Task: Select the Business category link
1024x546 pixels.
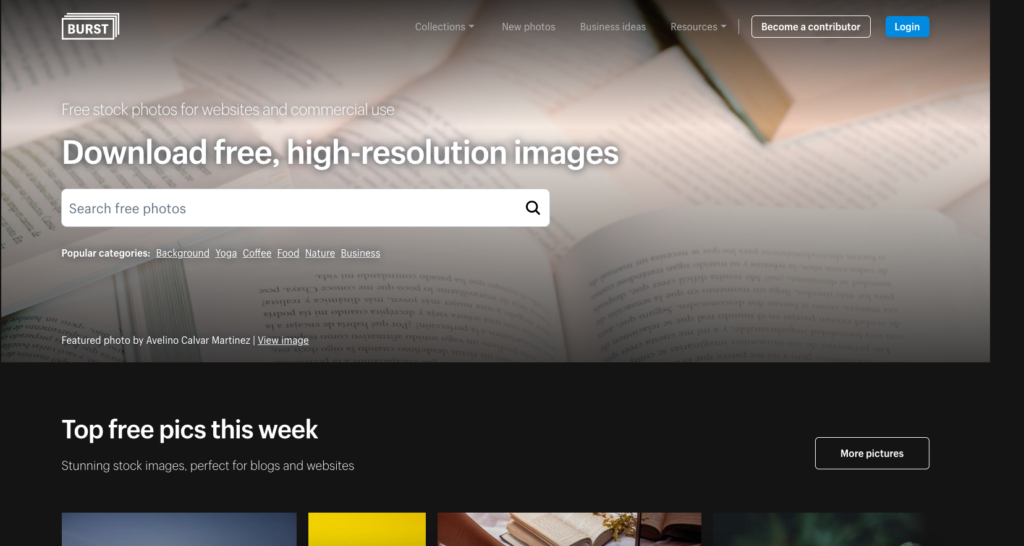Action: (360, 253)
